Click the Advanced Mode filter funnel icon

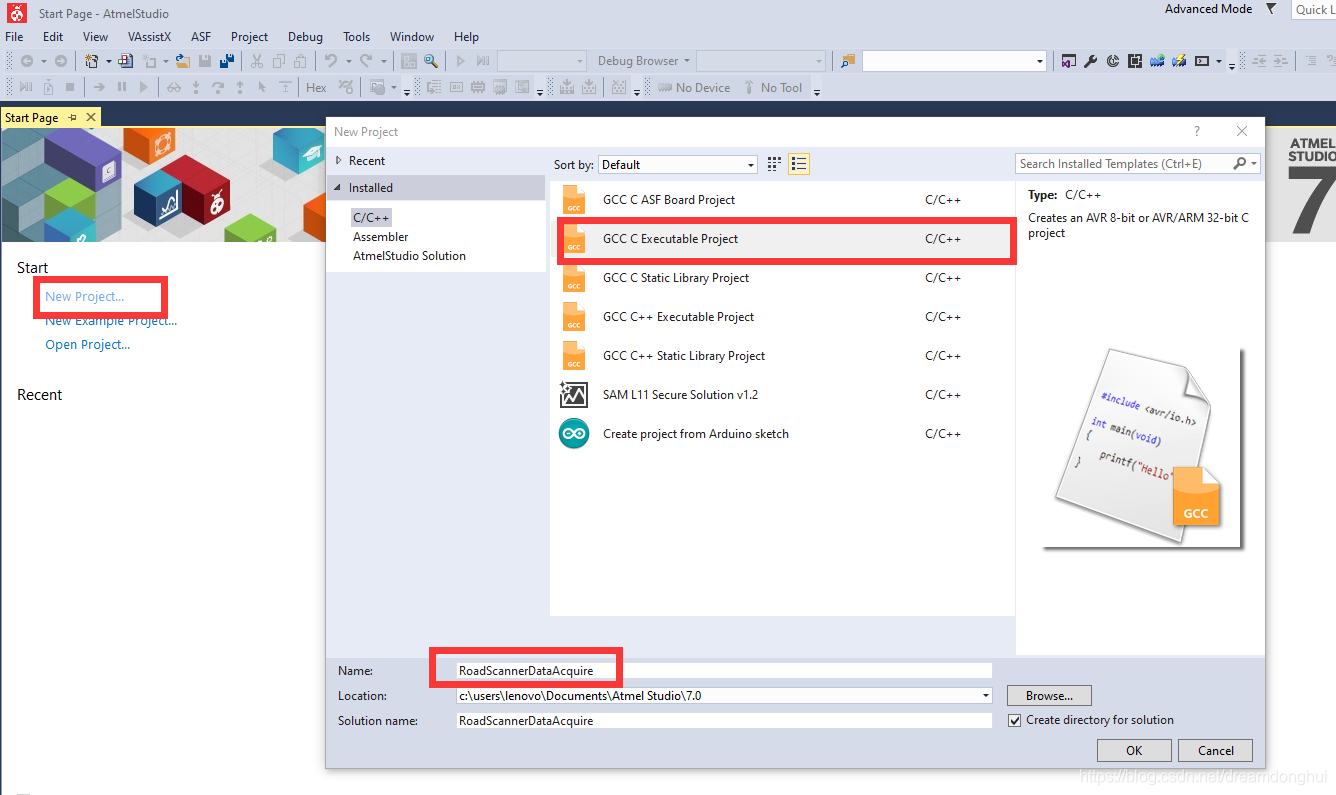(1271, 9)
